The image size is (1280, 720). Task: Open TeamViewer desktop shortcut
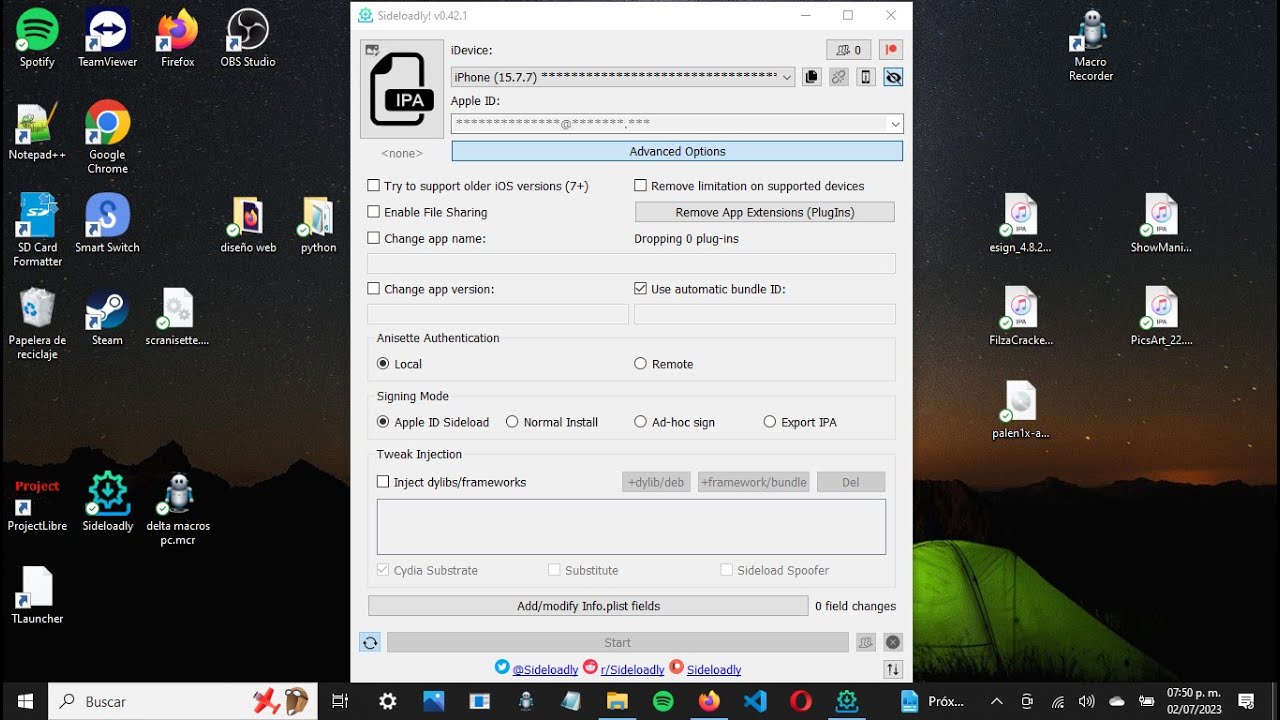tap(108, 38)
